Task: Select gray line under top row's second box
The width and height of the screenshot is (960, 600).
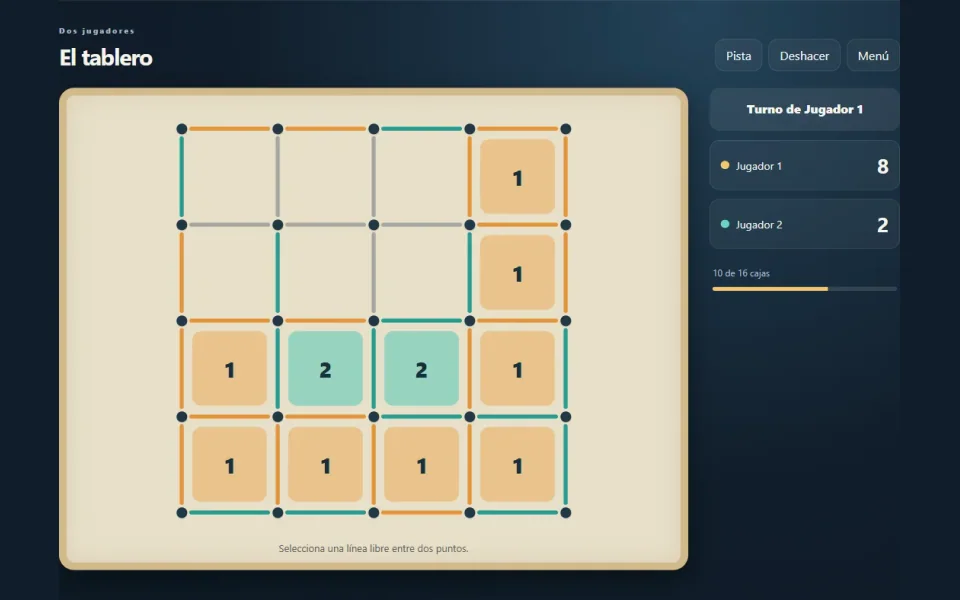Action: coord(326,225)
